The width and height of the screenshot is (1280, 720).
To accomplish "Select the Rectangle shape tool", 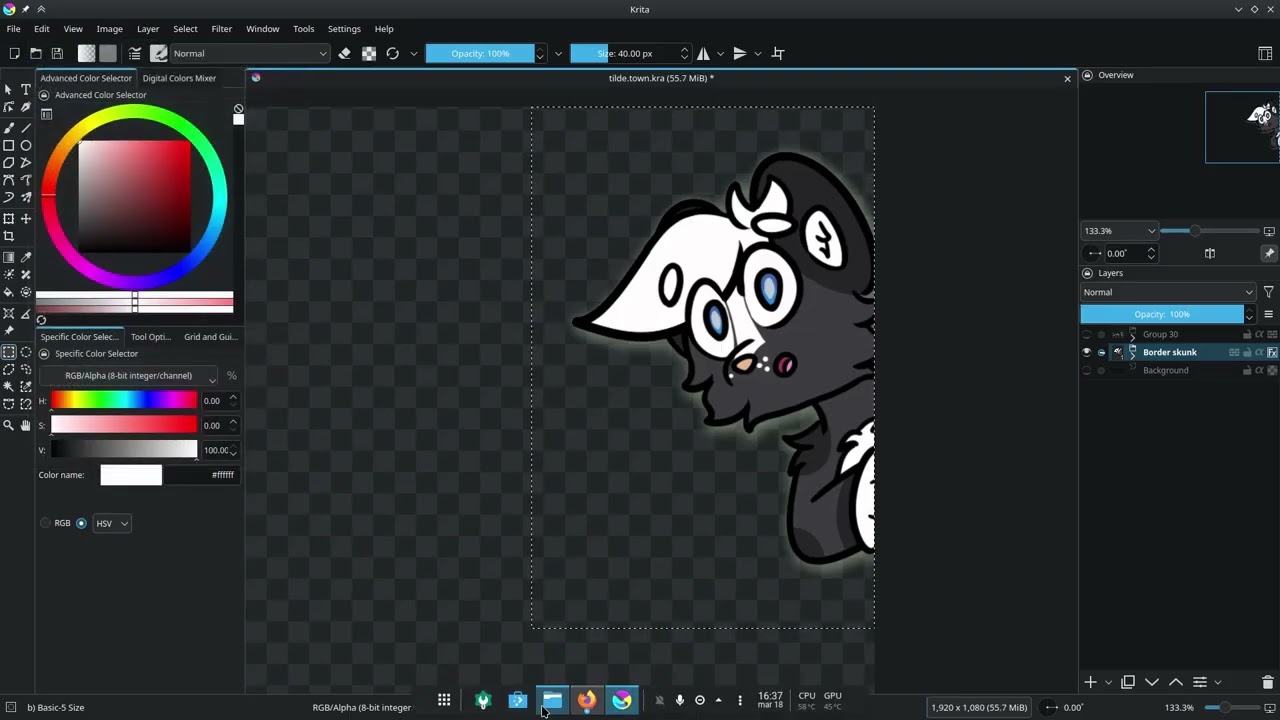I will tap(9, 145).
